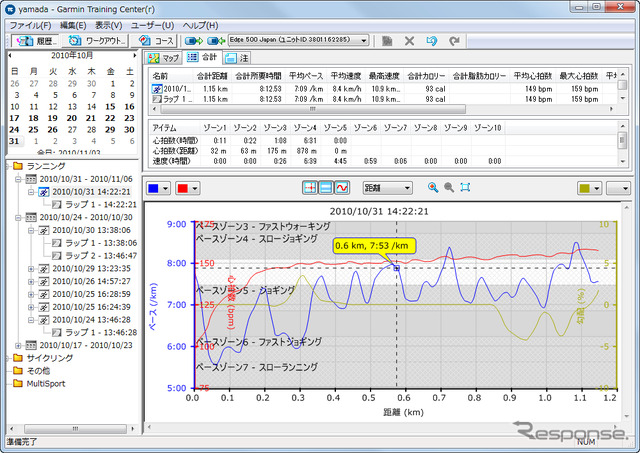Click the red heart-rate color swatch
This screenshot has height=453, width=640.
click(x=182, y=188)
